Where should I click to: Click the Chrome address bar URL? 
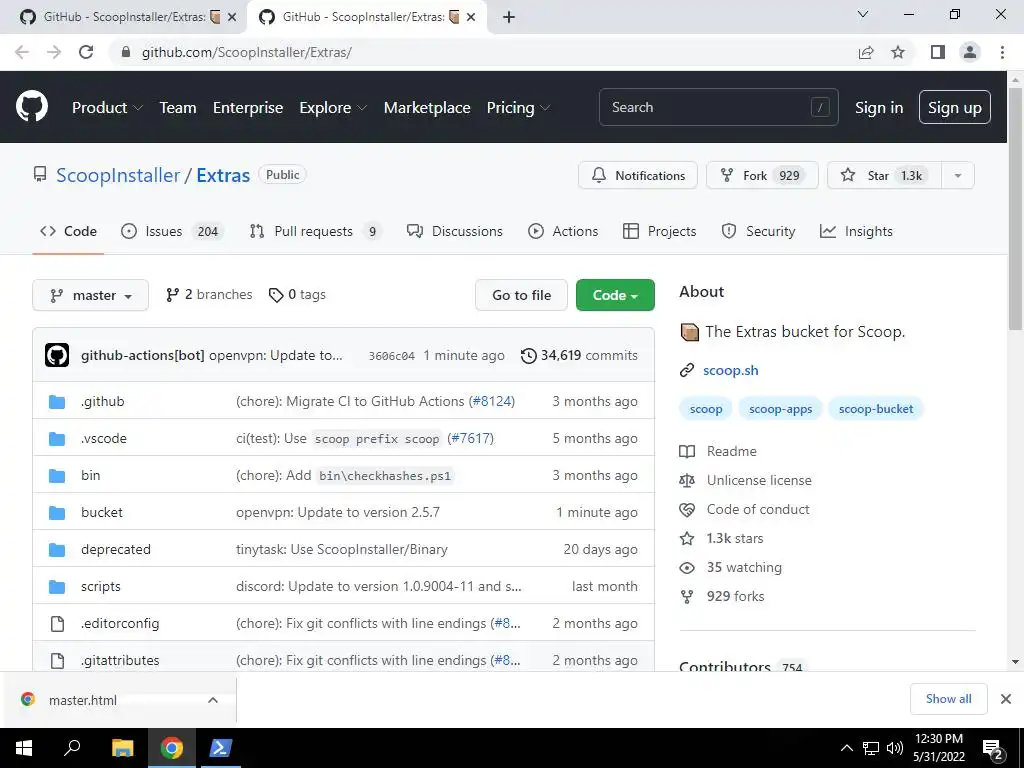[x=246, y=52]
